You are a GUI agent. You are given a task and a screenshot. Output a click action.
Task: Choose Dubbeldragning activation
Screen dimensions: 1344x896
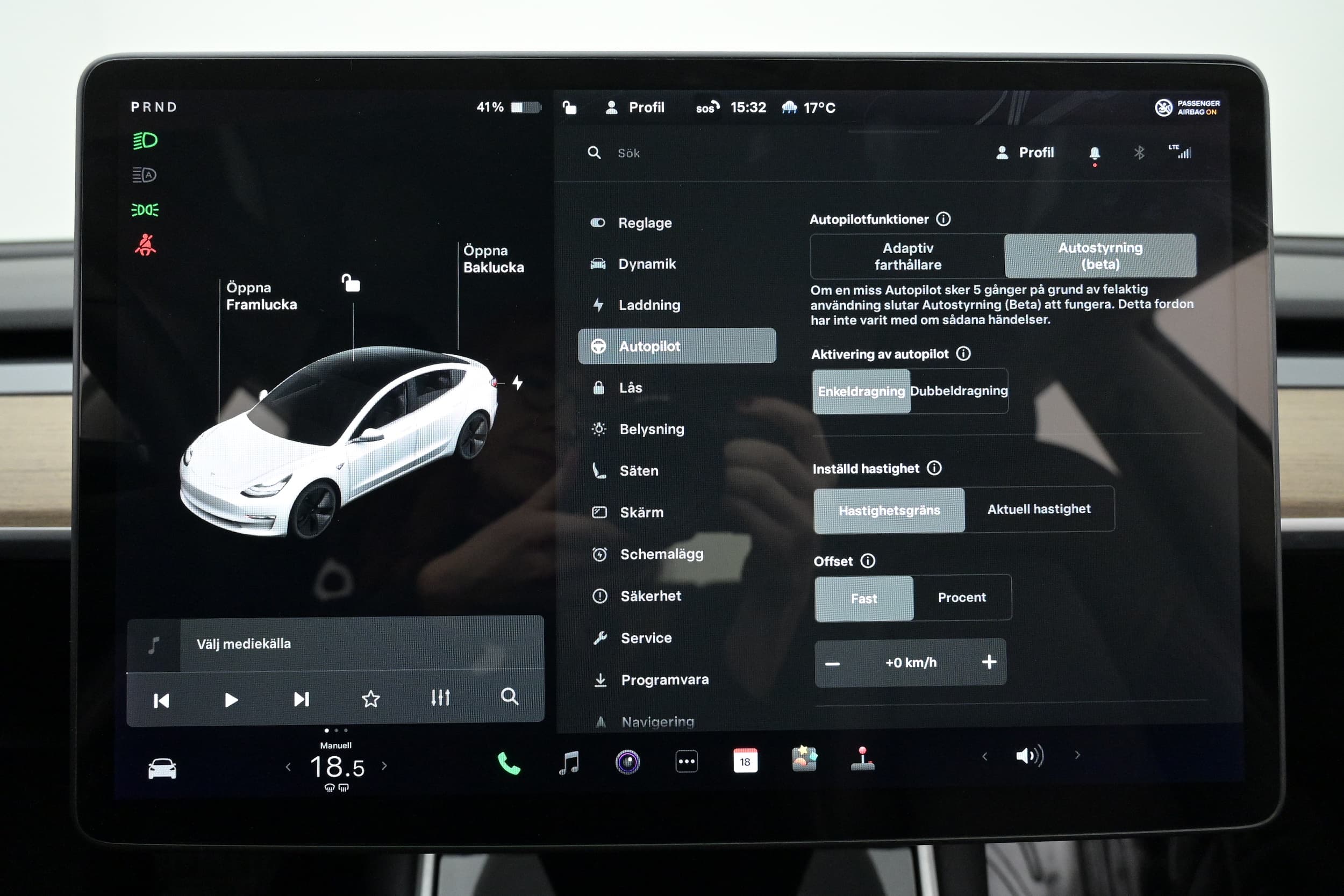pos(959,391)
